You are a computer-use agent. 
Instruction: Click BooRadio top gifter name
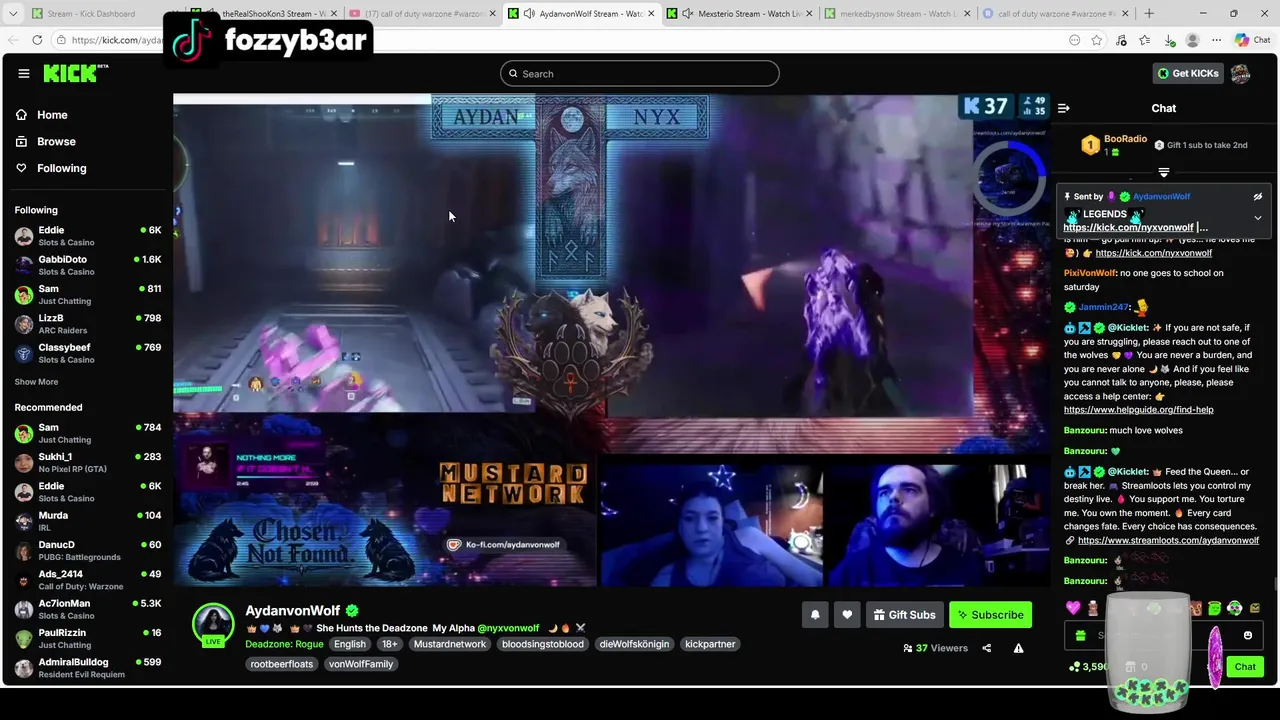click(1125, 139)
